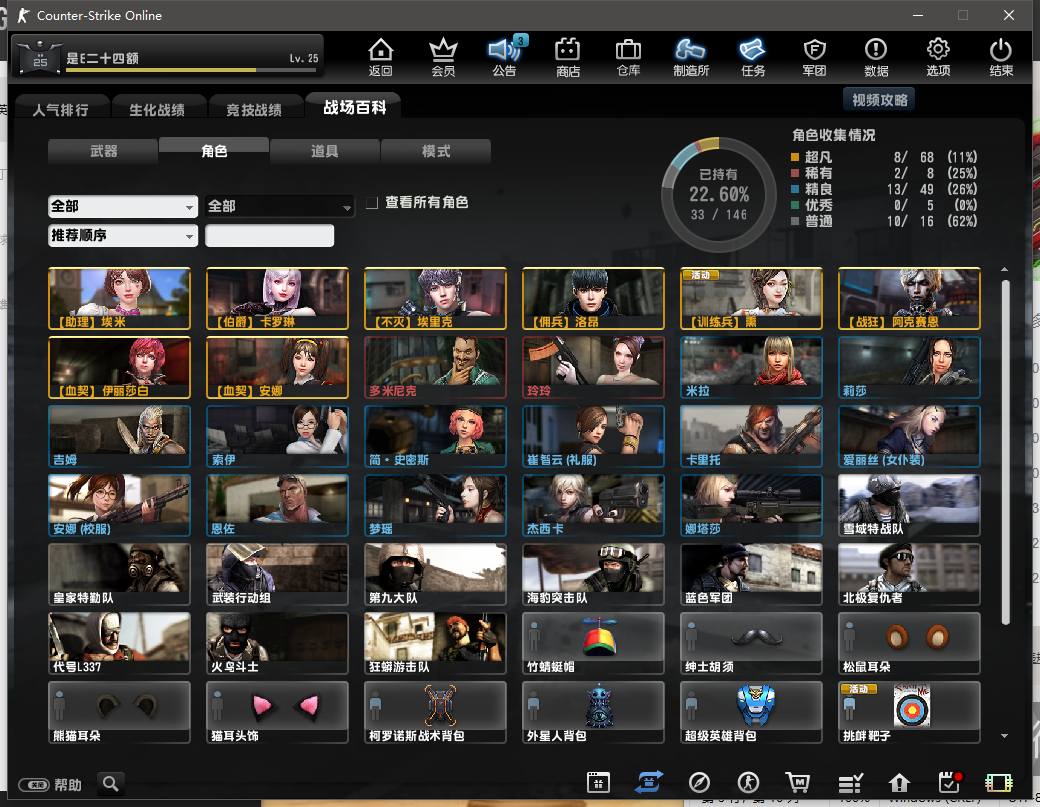Click the character search text field
This screenshot has height=807, width=1040.
(x=269, y=235)
